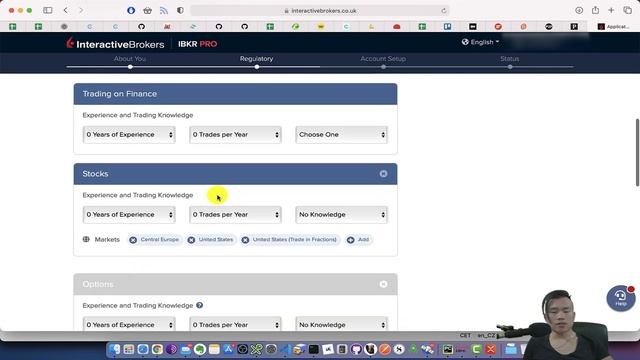Open App Store in the Dock
Screen dimensions: 640x360
[228, 349]
